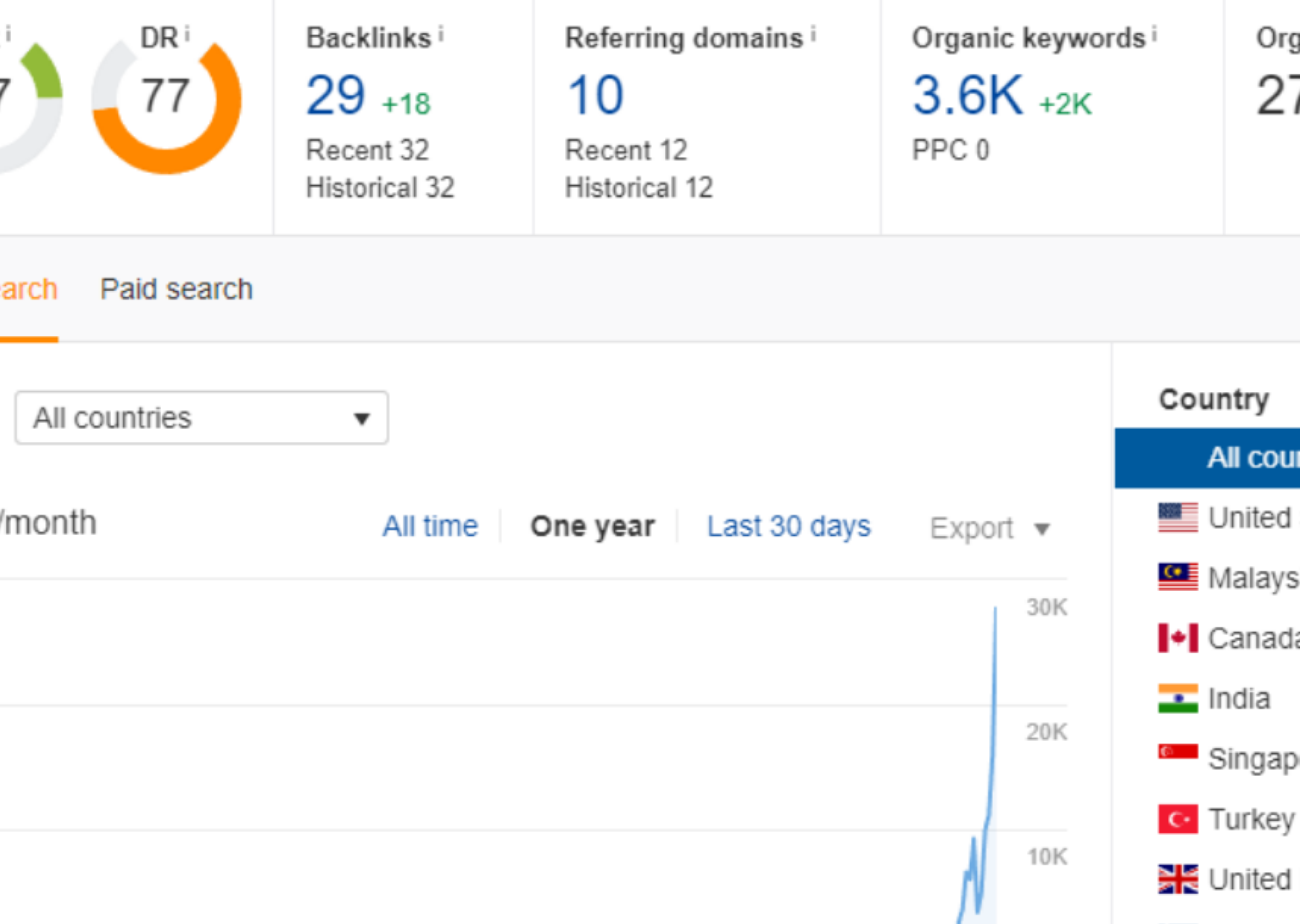Click the 20K axis label on chart
This screenshot has width=1300, height=924.
1047,733
